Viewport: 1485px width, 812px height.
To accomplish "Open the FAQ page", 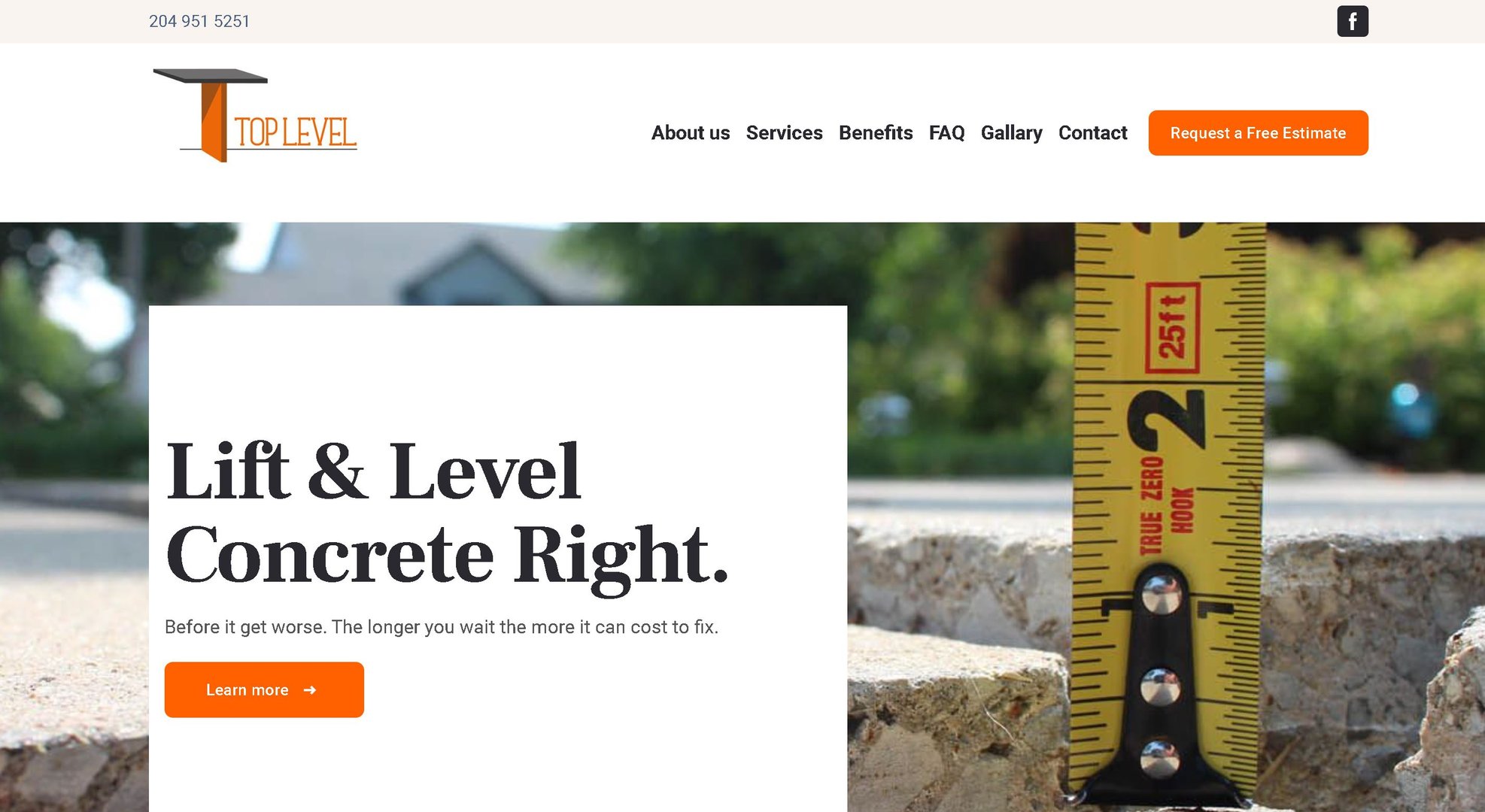I will pos(946,133).
